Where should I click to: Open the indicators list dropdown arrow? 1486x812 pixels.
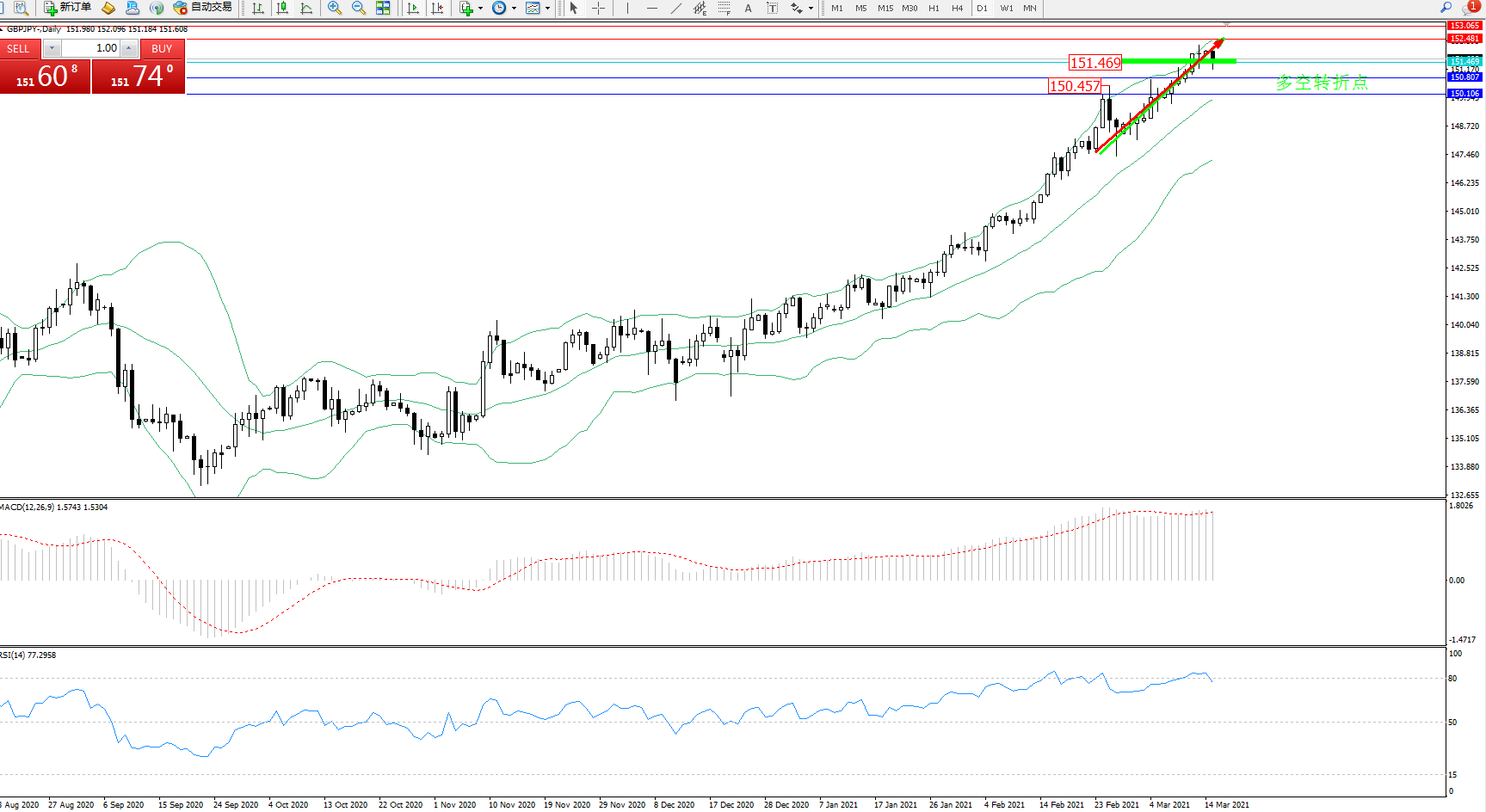[480, 9]
